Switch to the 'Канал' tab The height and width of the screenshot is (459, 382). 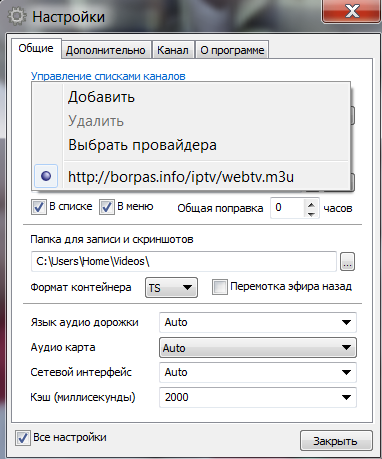173,50
